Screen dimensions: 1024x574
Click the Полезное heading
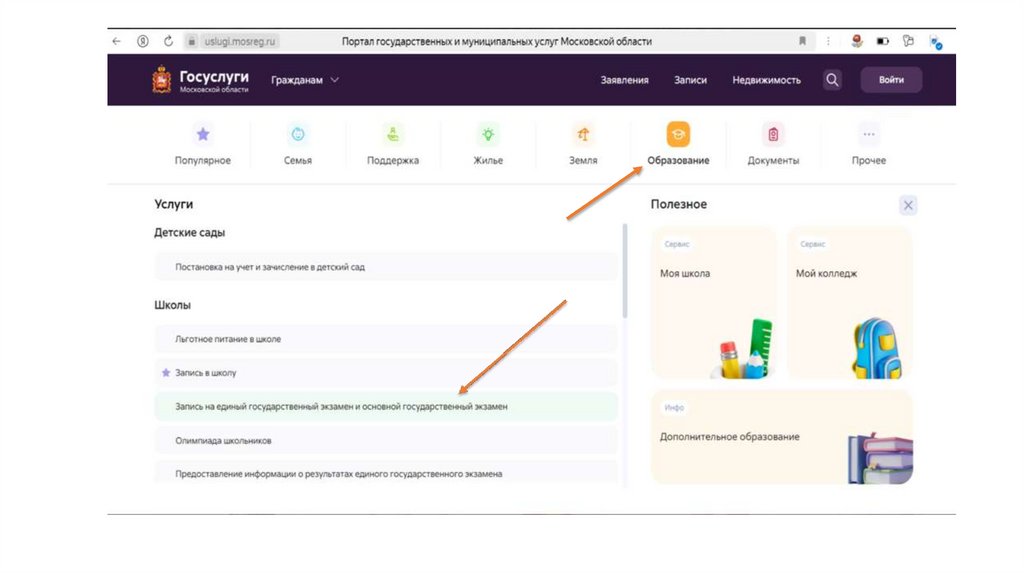[x=679, y=204]
